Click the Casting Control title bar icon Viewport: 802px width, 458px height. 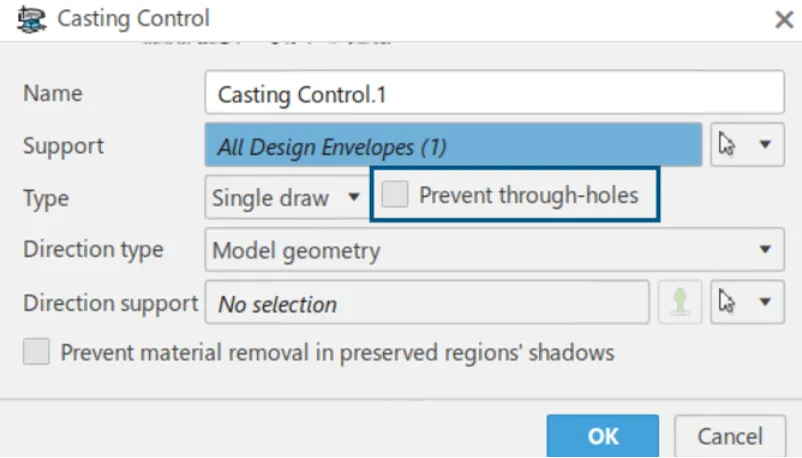pos(31,18)
